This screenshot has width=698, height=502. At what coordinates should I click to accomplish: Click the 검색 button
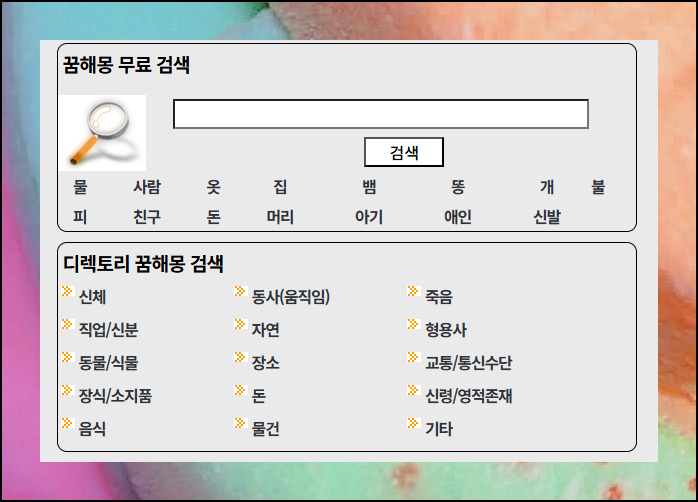[x=404, y=152]
